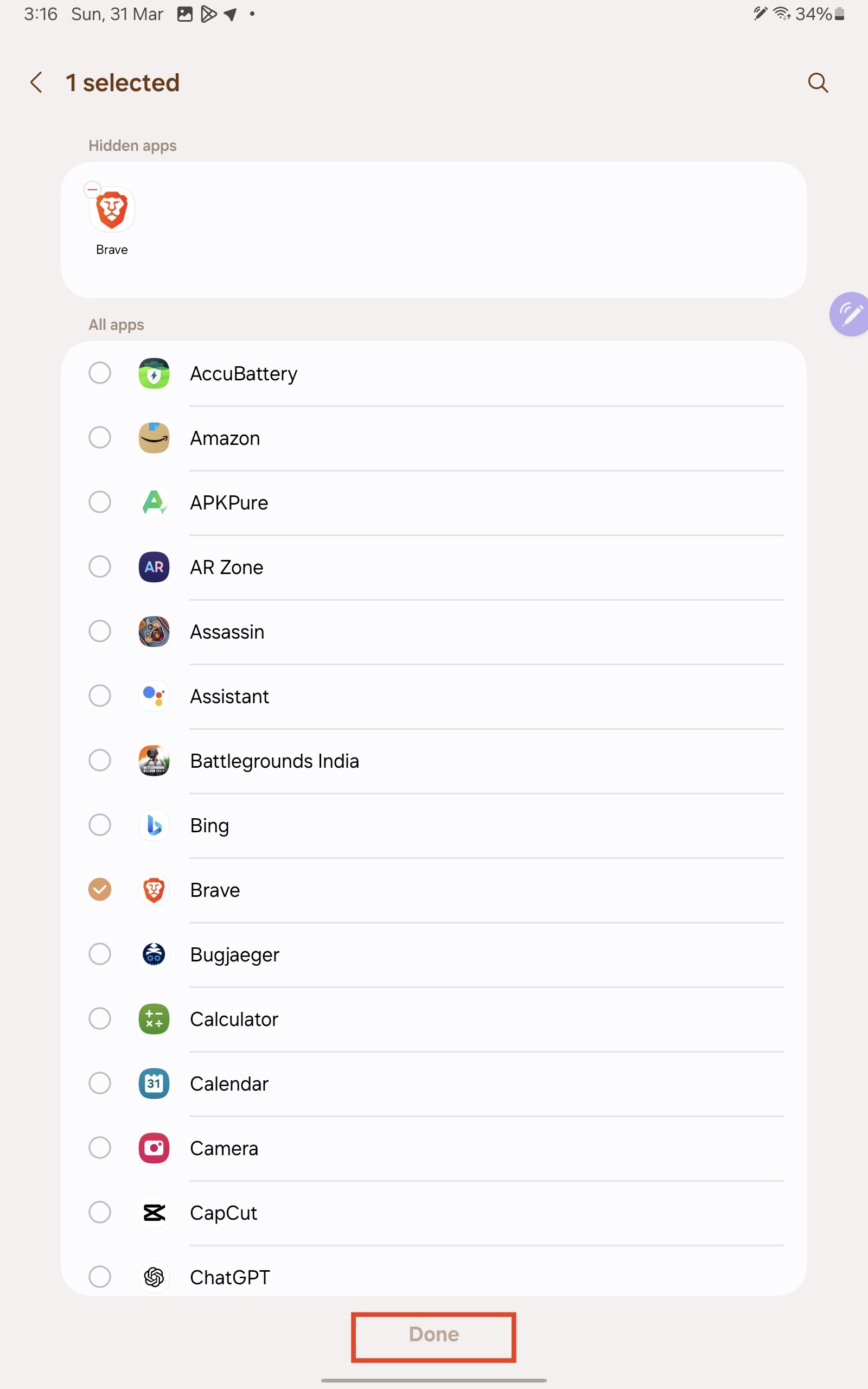Image resolution: width=868 pixels, height=1389 pixels.
Task: Click the Battlegrounds India app icon
Action: pos(154,761)
